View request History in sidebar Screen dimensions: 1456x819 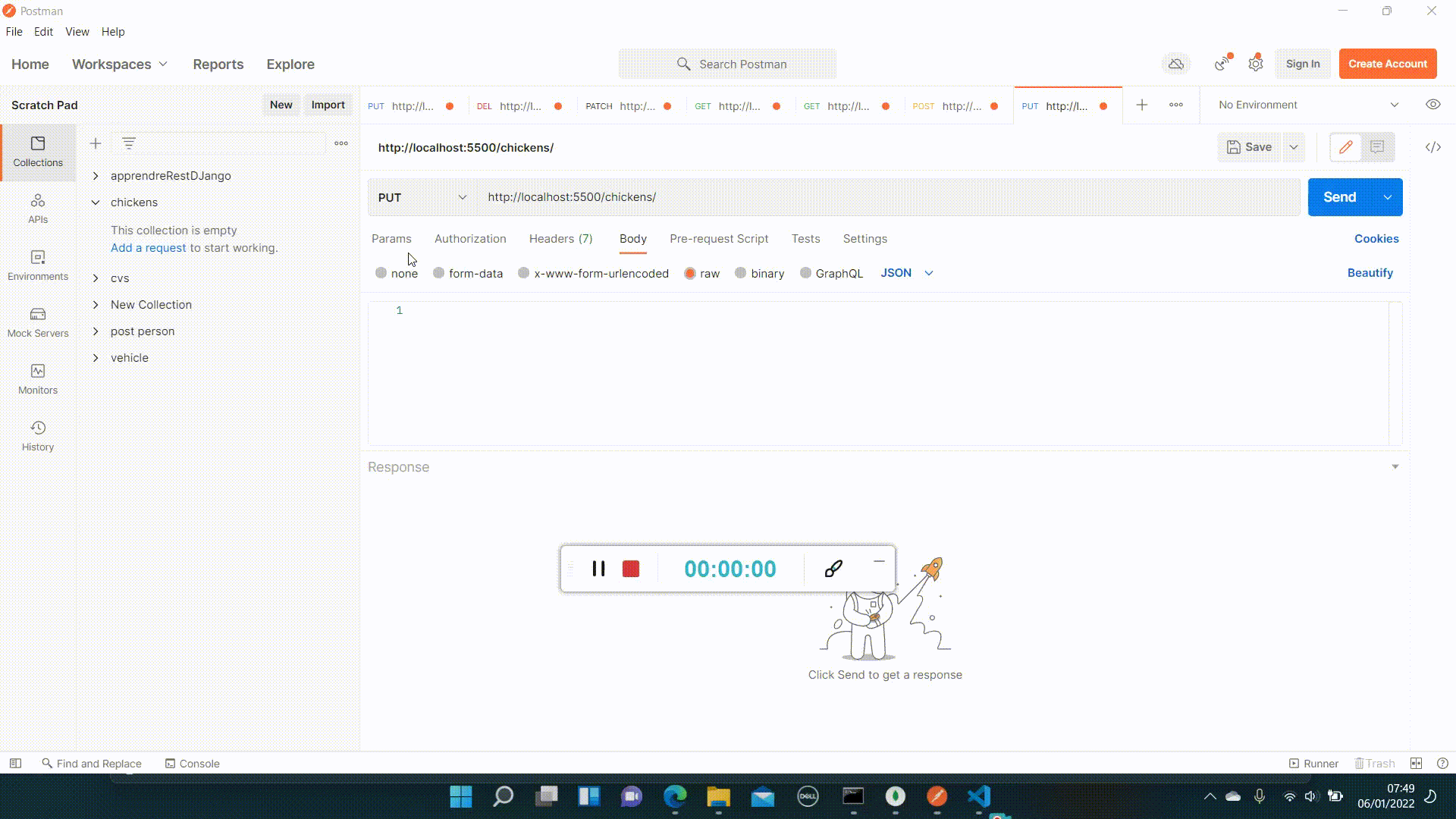(37, 435)
